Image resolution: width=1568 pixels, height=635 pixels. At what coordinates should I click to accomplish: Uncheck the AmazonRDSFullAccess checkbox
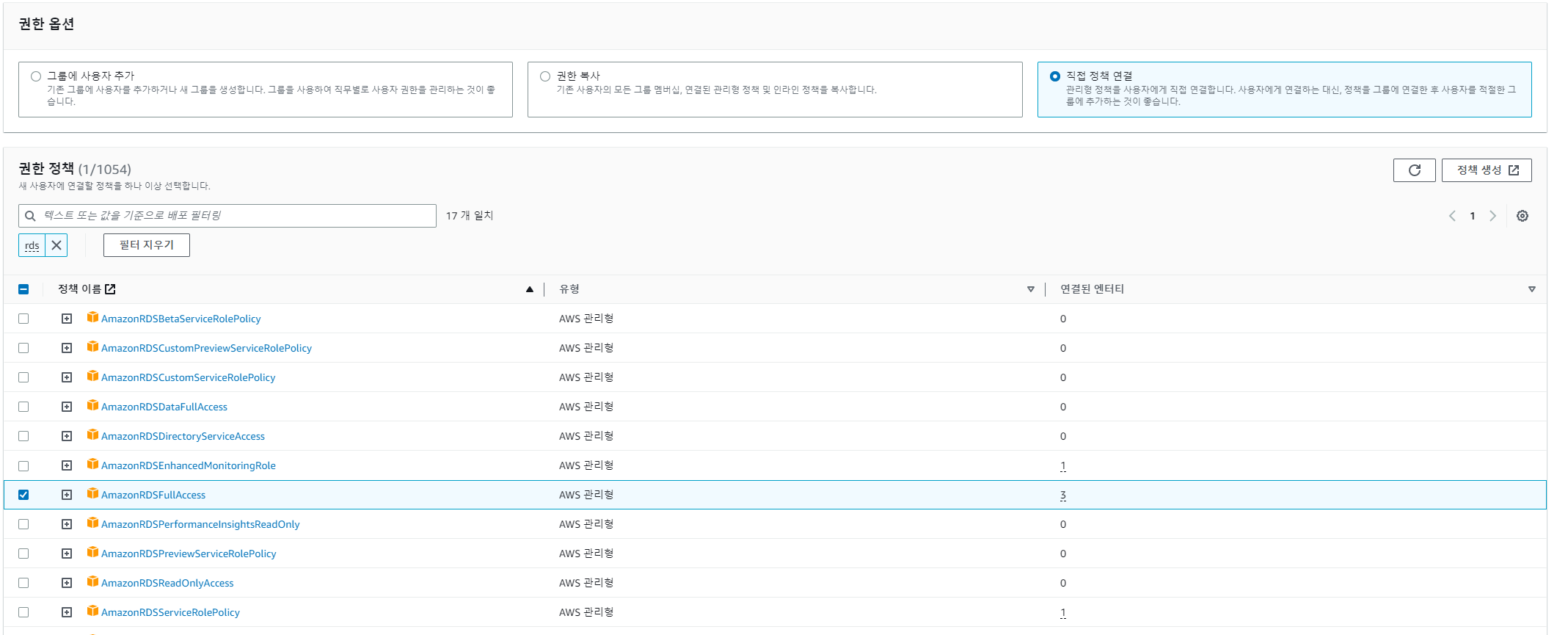[23, 495]
